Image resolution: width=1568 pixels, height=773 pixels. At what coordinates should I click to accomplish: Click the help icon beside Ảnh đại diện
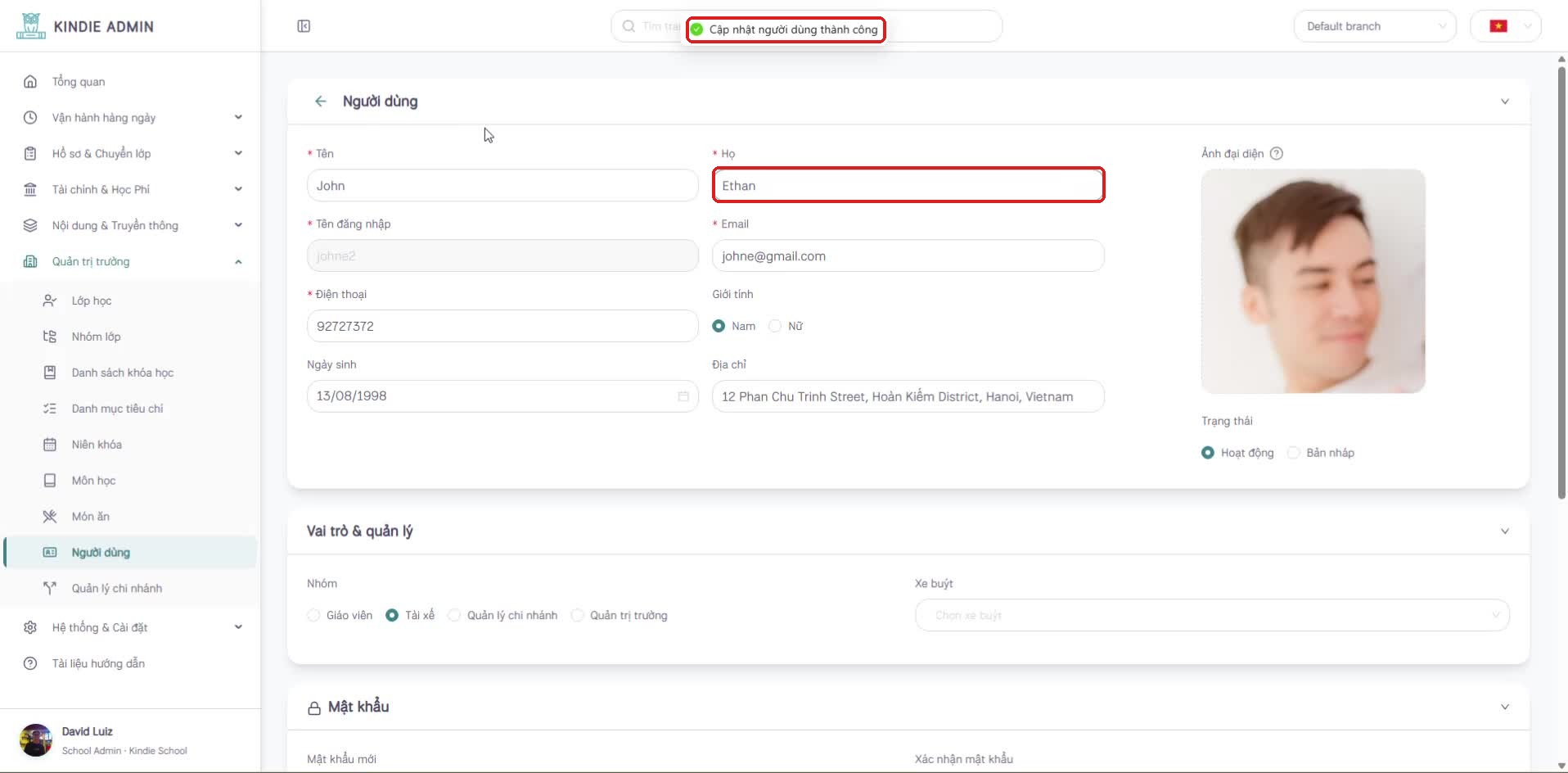(1277, 153)
